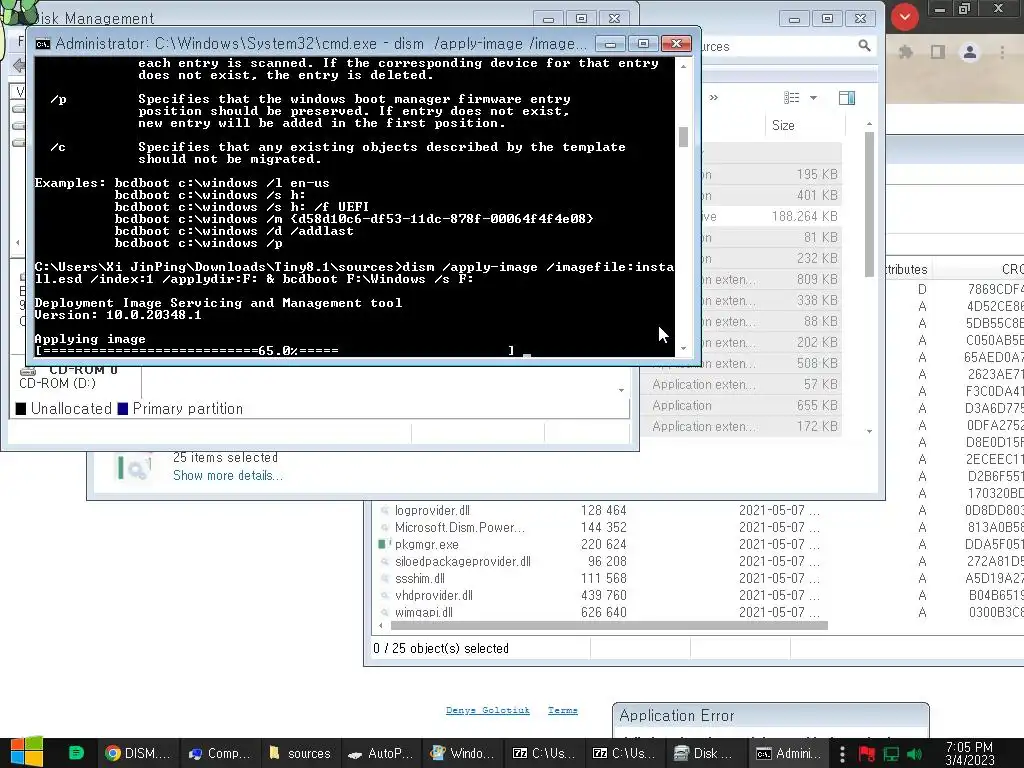Click the 0 / 25 object(s) selected status
Viewport: 1024px width, 768px height.
[441, 648]
